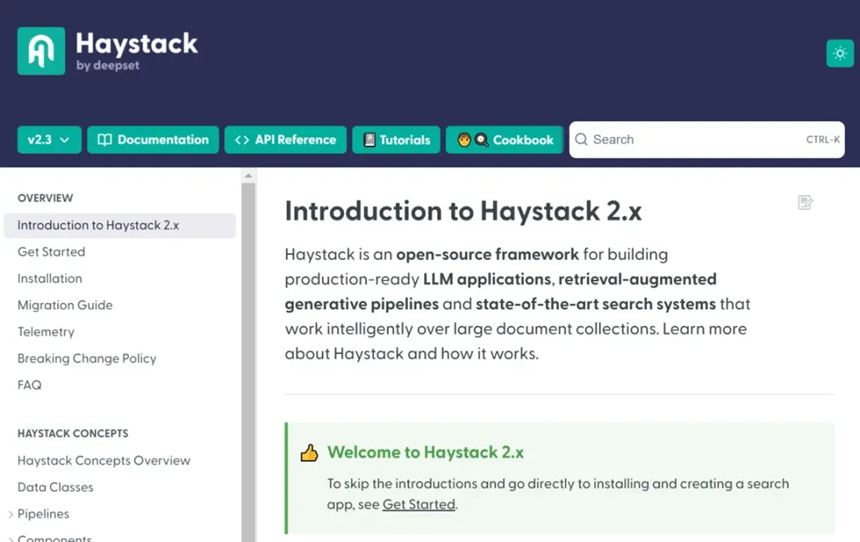Click the sidebar scrollbar up arrow
This screenshot has width=860, height=542.
pos(249,176)
